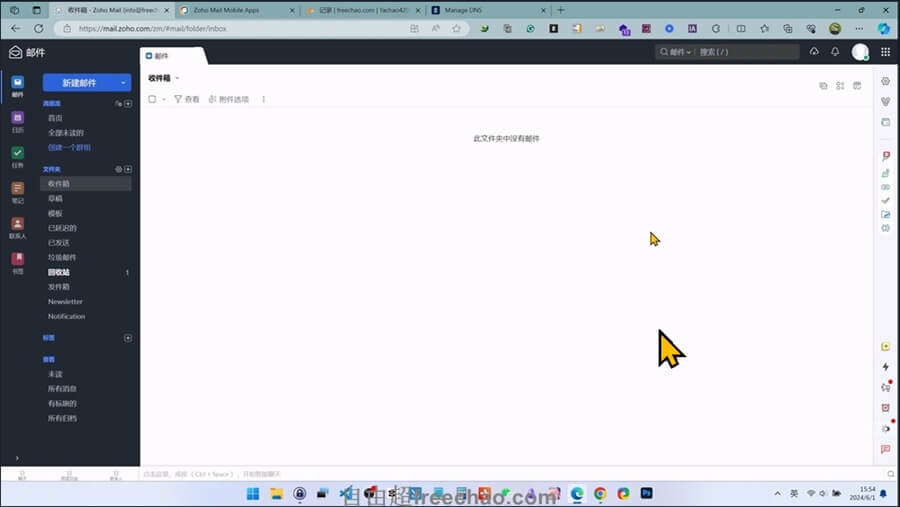
Task: Tick the select-all checkbox in mail toolbar
Action: click(x=152, y=99)
